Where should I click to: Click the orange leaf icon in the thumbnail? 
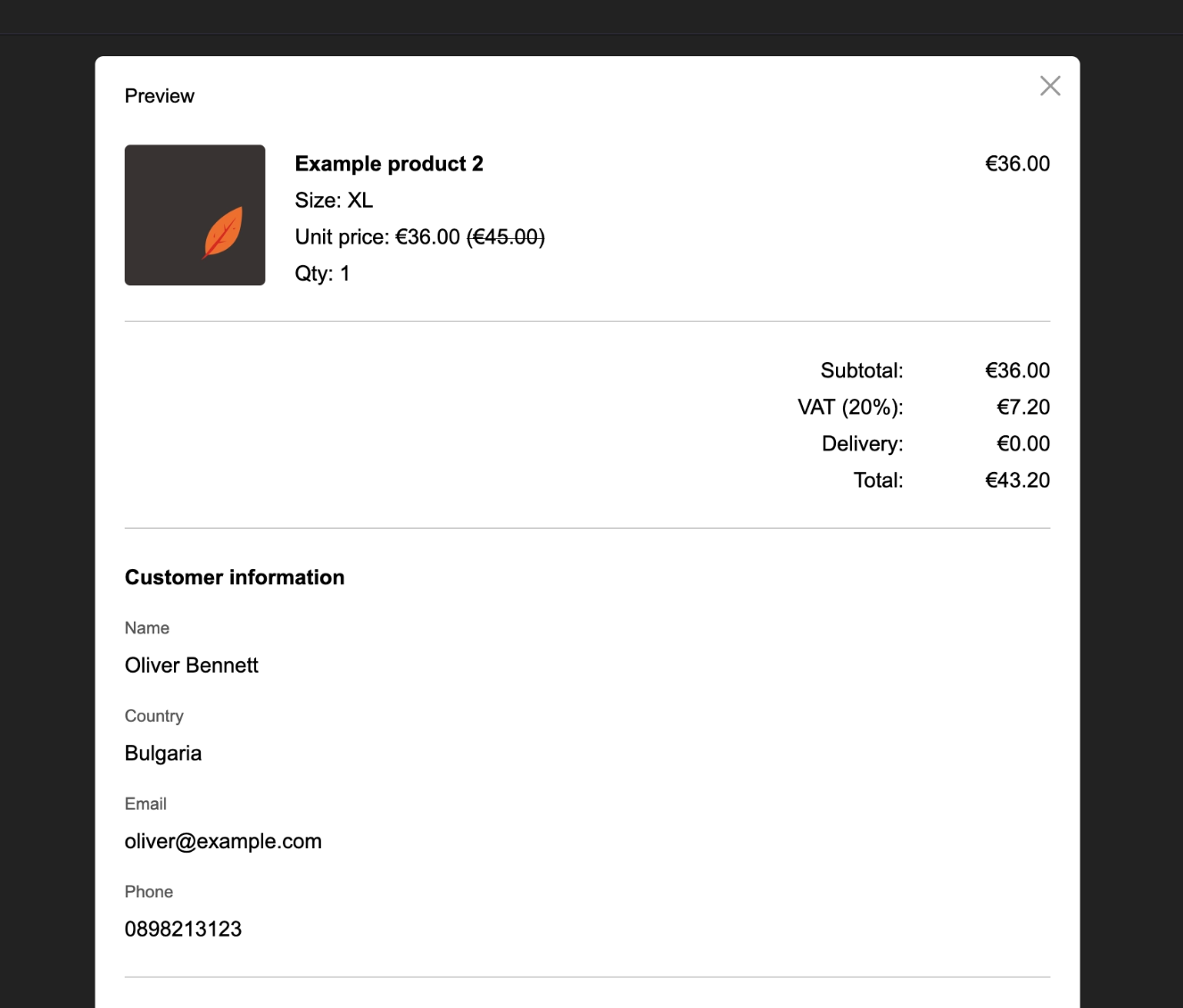pyautogui.click(x=223, y=232)
